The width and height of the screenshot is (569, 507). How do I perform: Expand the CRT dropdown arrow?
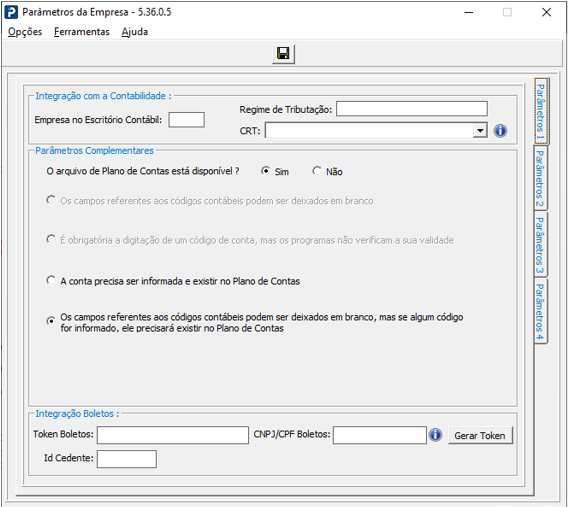coord(480,130)
